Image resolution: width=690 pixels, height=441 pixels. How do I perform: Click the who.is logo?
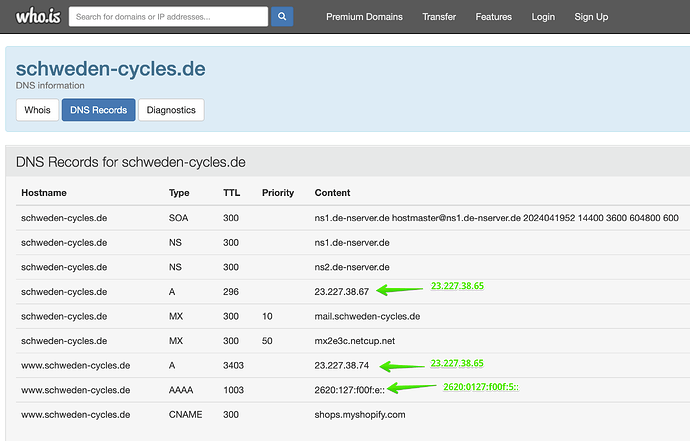point(35,16)
